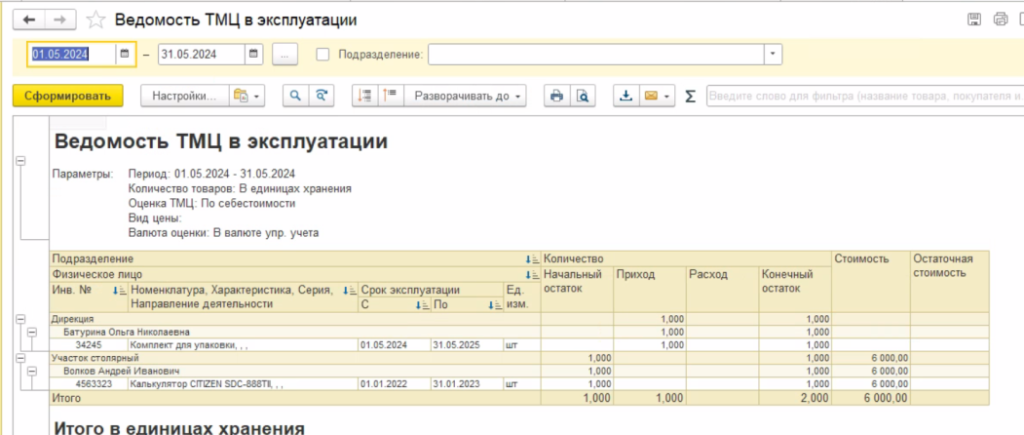Enable the Подразделение filter checkbox

tap(322, 54)
